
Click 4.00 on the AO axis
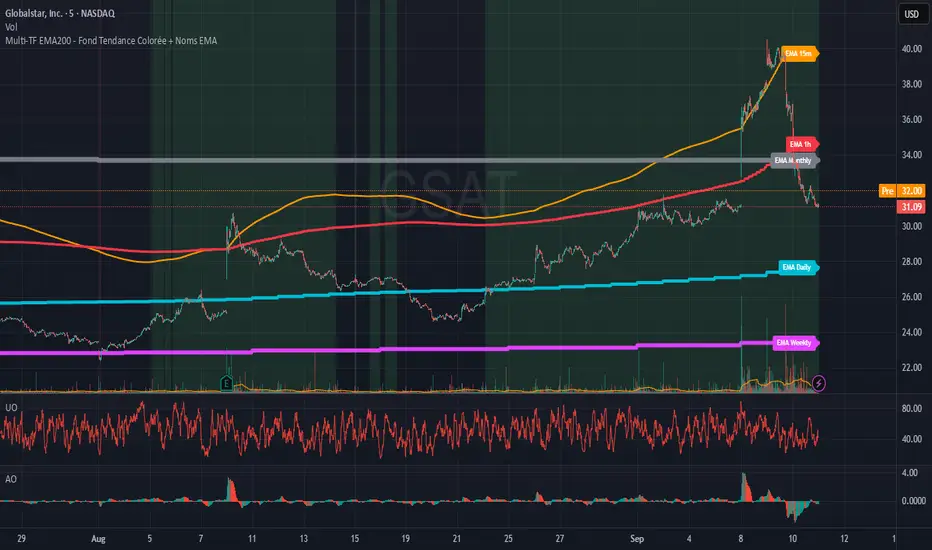tap(909, 473)
